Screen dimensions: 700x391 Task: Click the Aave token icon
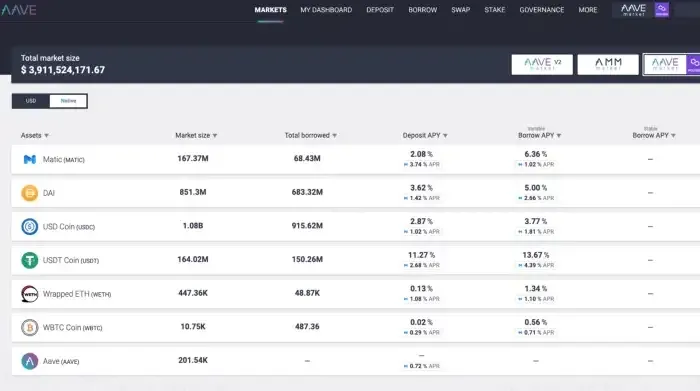(x=29, y=361)
